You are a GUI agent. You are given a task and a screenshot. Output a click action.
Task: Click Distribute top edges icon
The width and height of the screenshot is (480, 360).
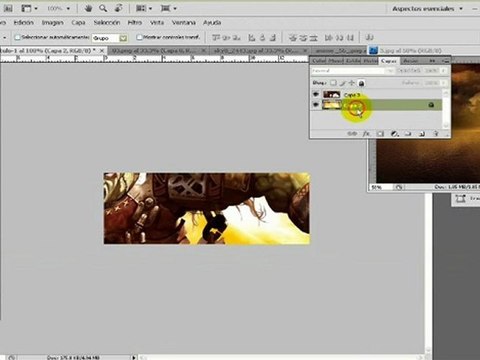coord(293,38)
